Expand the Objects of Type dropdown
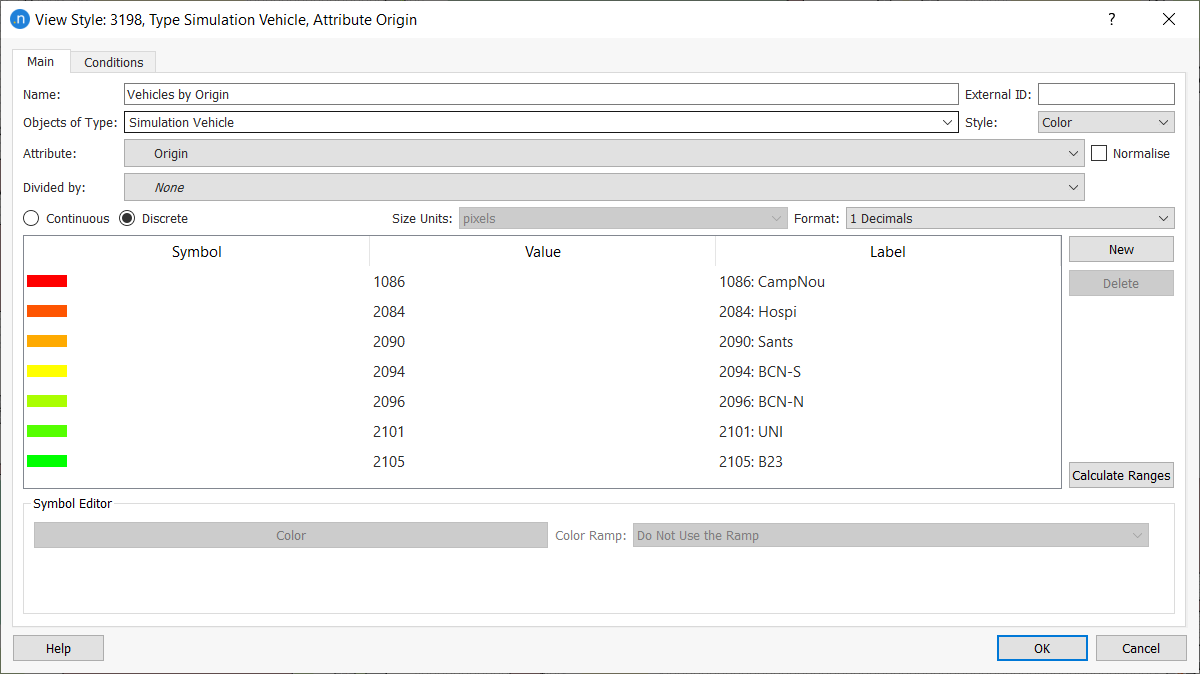Viewport: 1200px width, 674px height. [x=540, y=123]
